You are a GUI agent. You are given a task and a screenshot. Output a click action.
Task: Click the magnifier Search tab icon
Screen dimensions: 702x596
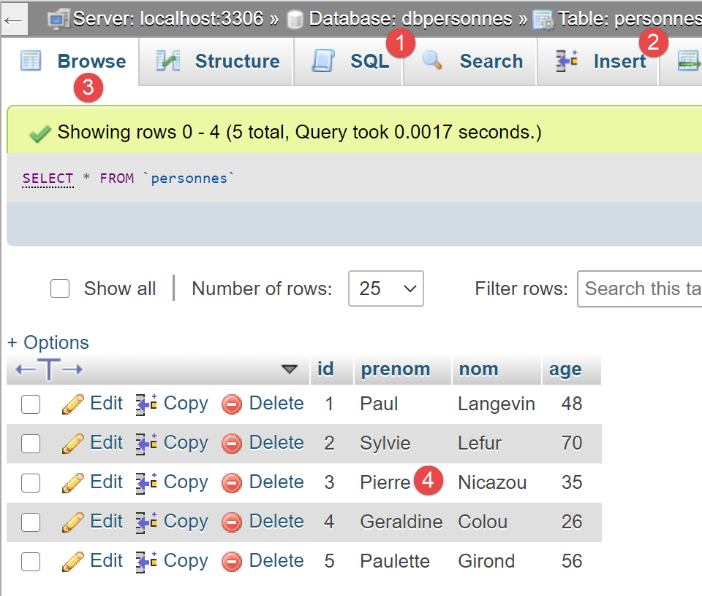433,61
